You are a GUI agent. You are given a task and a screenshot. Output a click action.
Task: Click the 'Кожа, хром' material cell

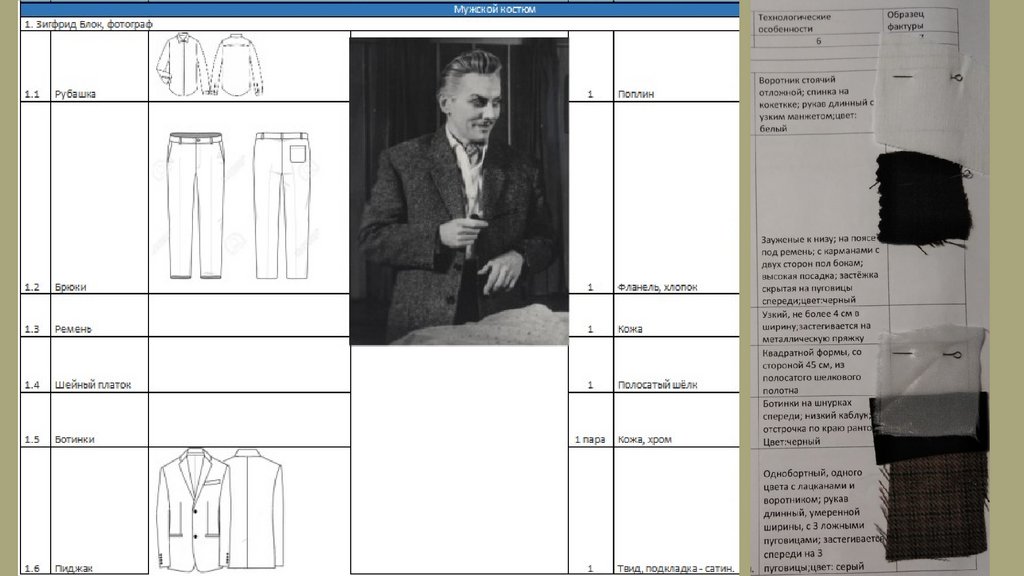[x=646, y=440]
